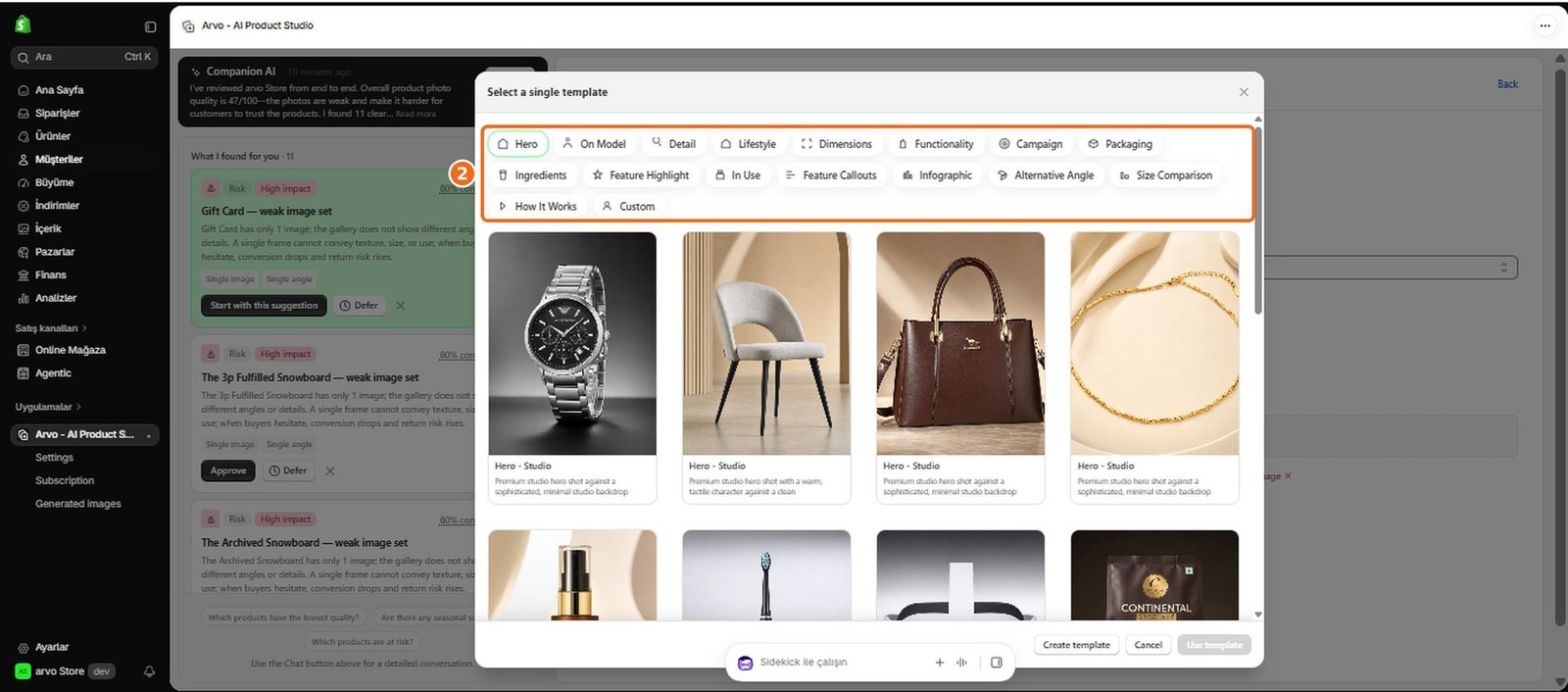Expand the Satış kanalları section
Viewport: 1568px width, 692px height.
[x=51, y=328]
